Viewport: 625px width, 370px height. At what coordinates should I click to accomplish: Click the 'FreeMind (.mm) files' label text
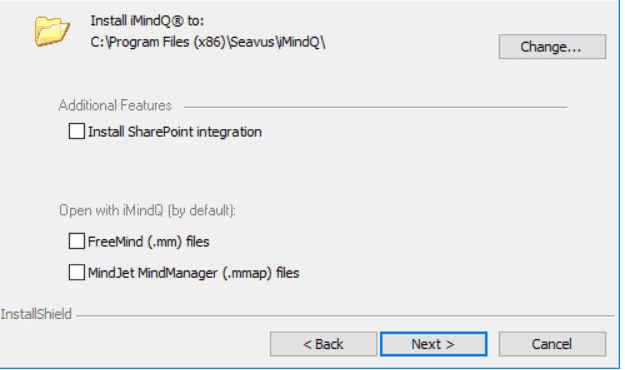[148, 242]
